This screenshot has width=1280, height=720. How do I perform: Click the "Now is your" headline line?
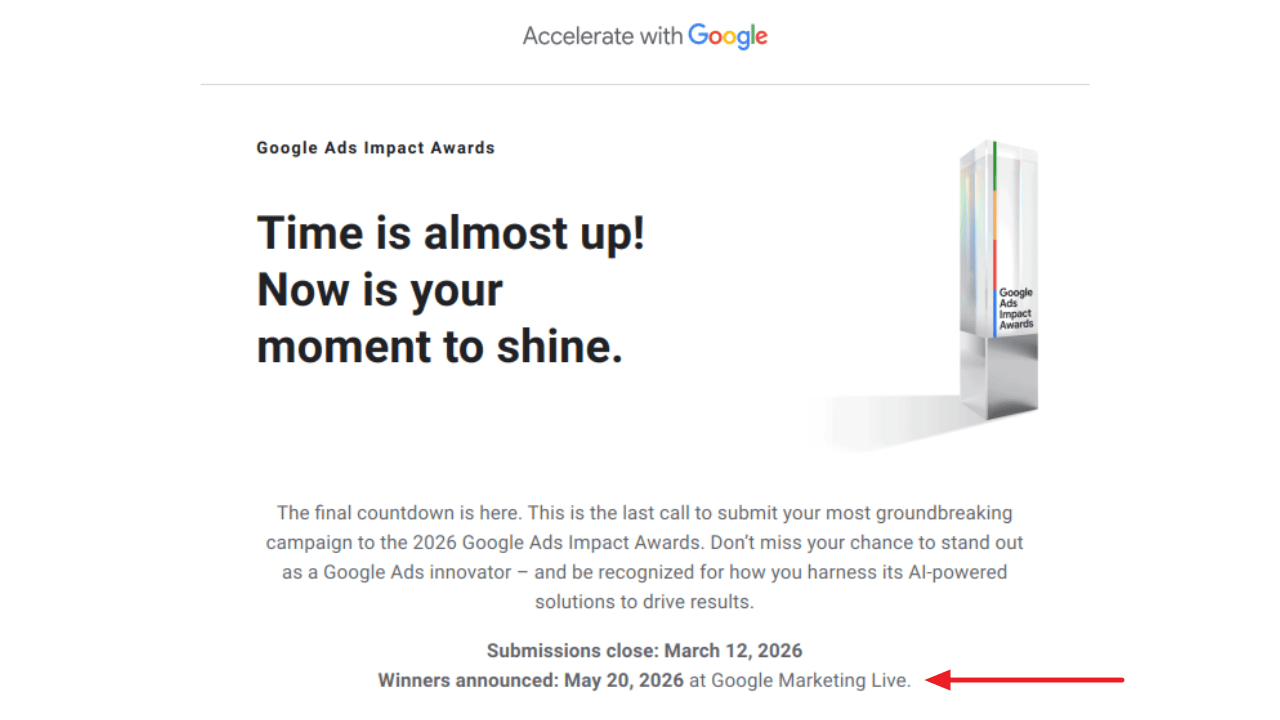[380, 290]
